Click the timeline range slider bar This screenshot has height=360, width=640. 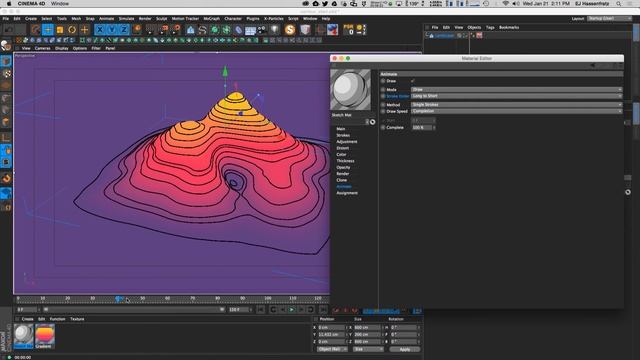coord(134,309)
